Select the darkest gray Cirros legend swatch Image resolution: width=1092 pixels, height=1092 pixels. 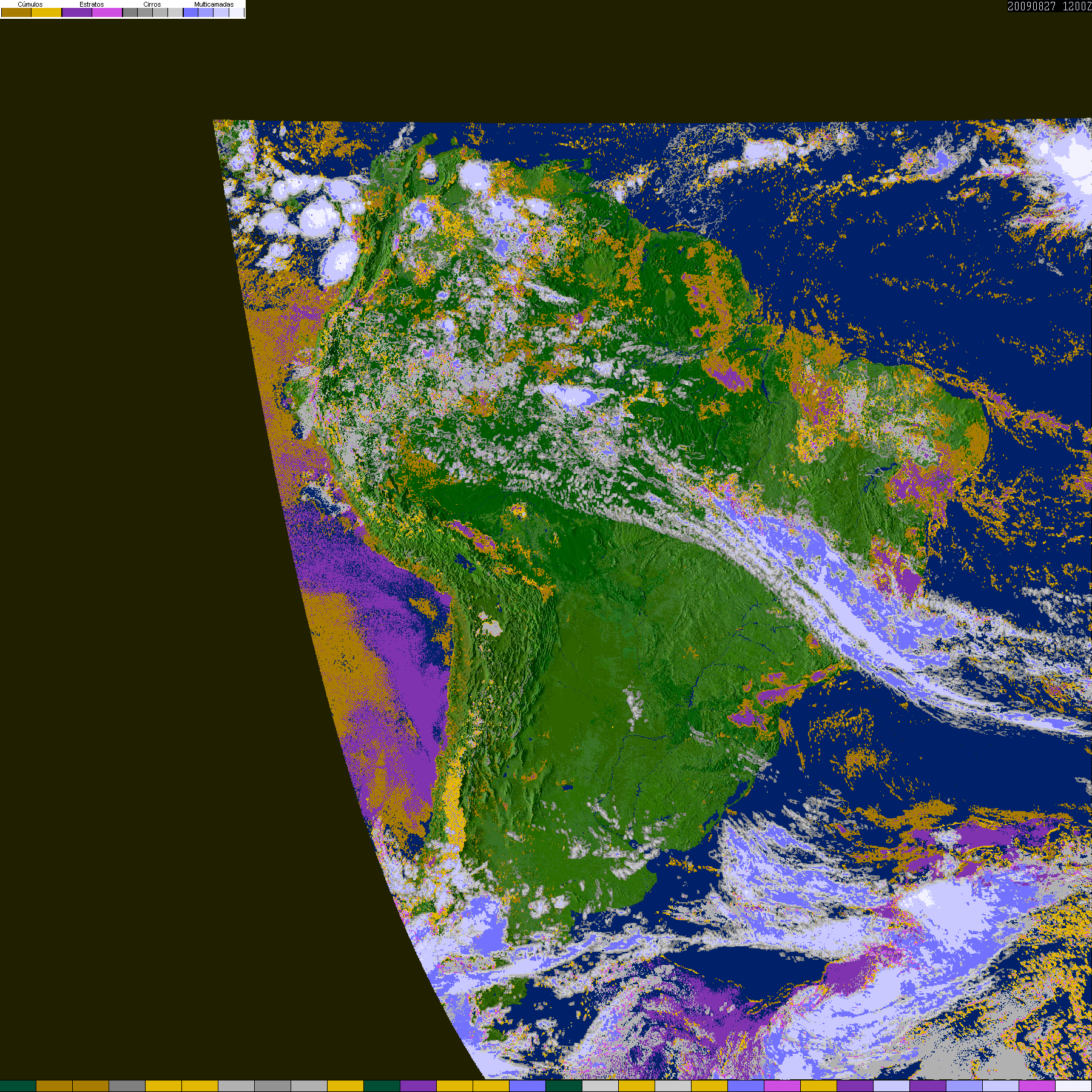pos(130,12)
